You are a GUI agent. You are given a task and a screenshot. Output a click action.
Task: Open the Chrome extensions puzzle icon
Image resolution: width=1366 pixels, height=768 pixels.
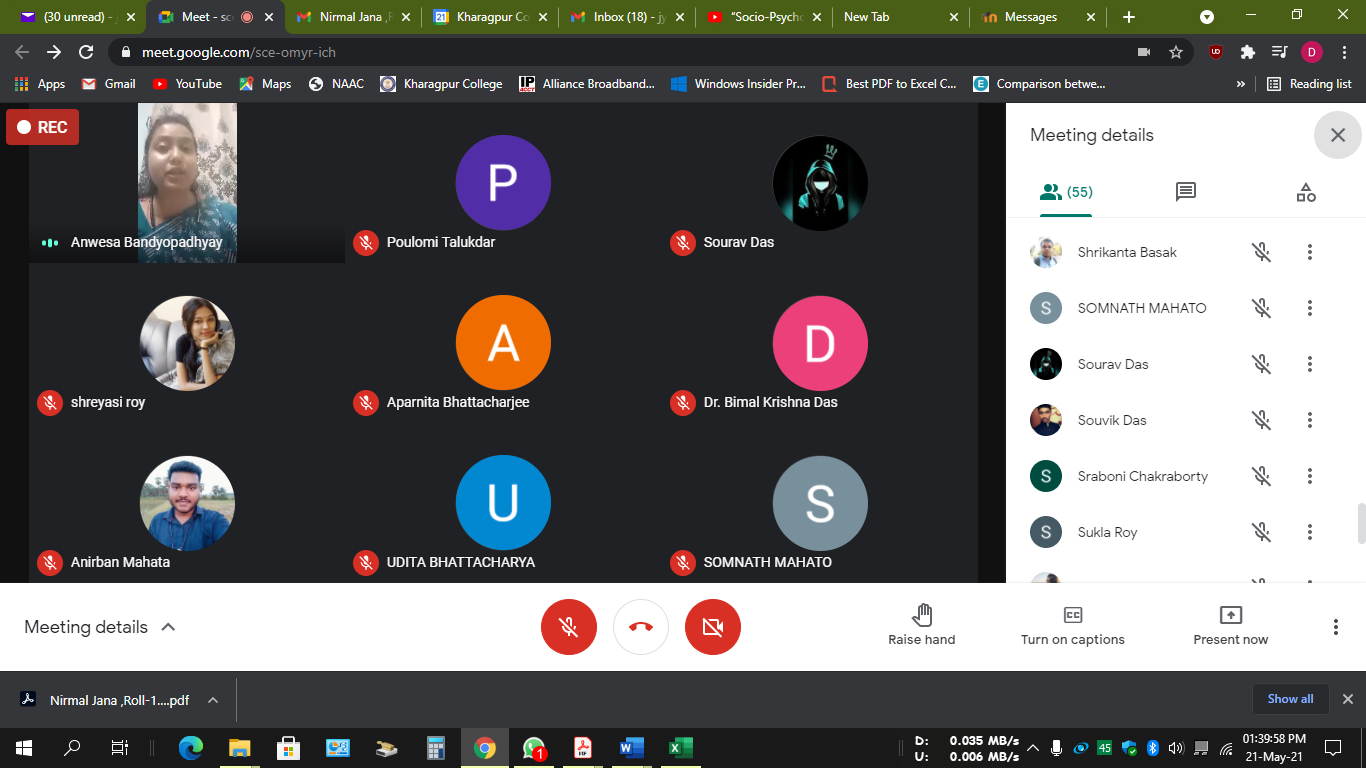tap(1248, 52)
